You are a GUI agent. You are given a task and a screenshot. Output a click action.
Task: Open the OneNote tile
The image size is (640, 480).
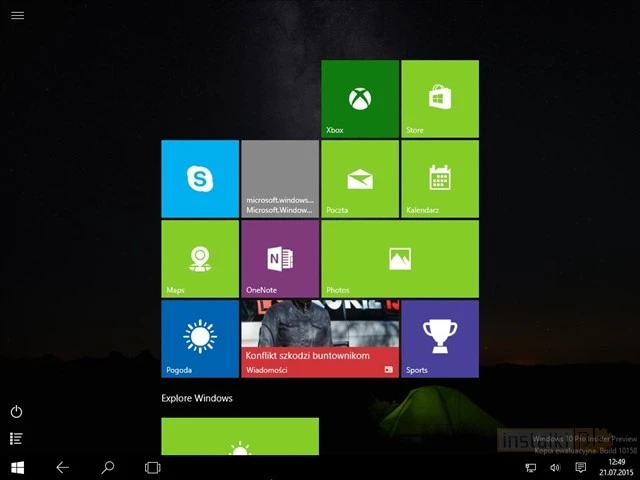pos(280,258)
